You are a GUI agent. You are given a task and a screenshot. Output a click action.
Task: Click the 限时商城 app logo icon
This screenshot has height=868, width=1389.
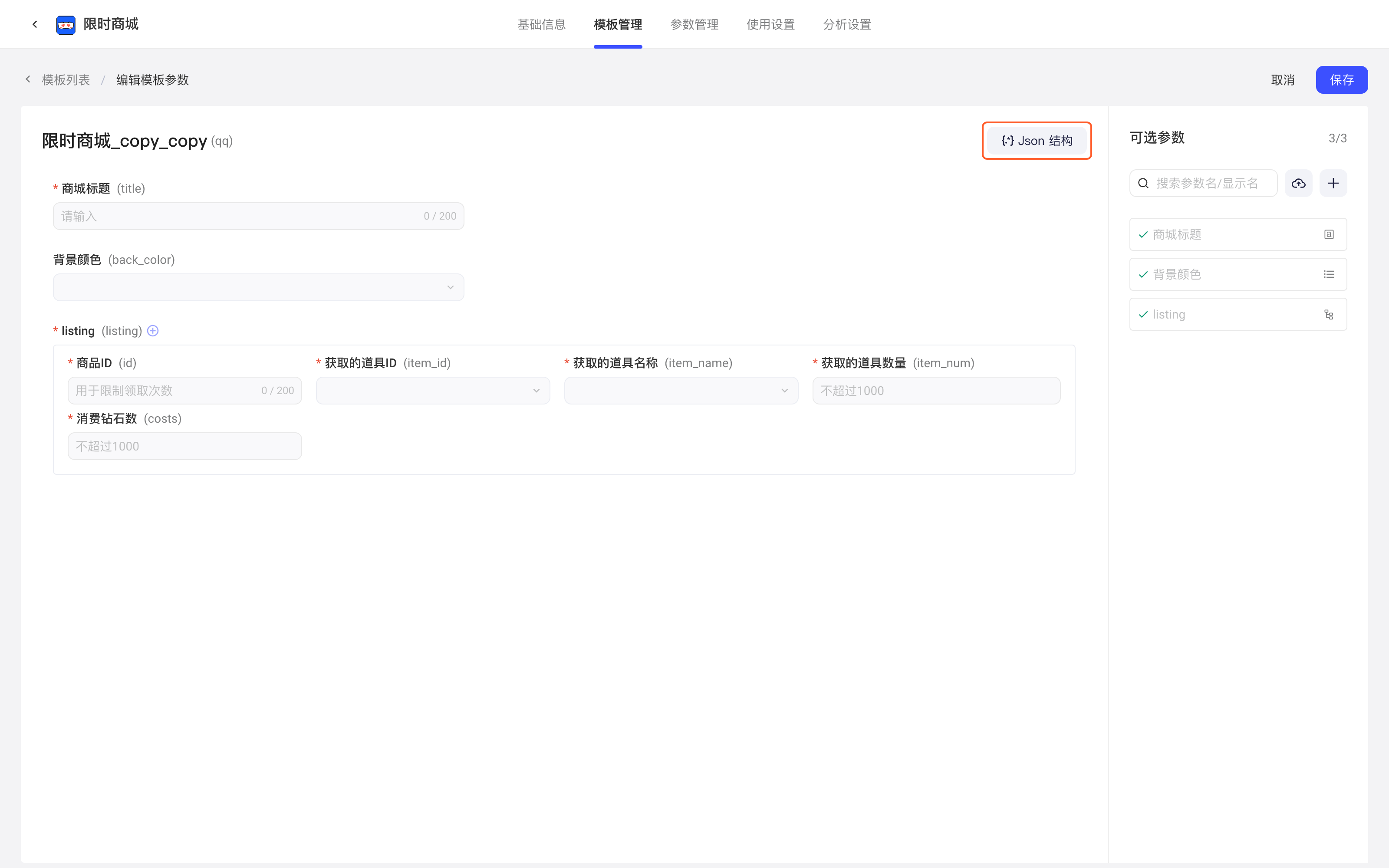66,25
